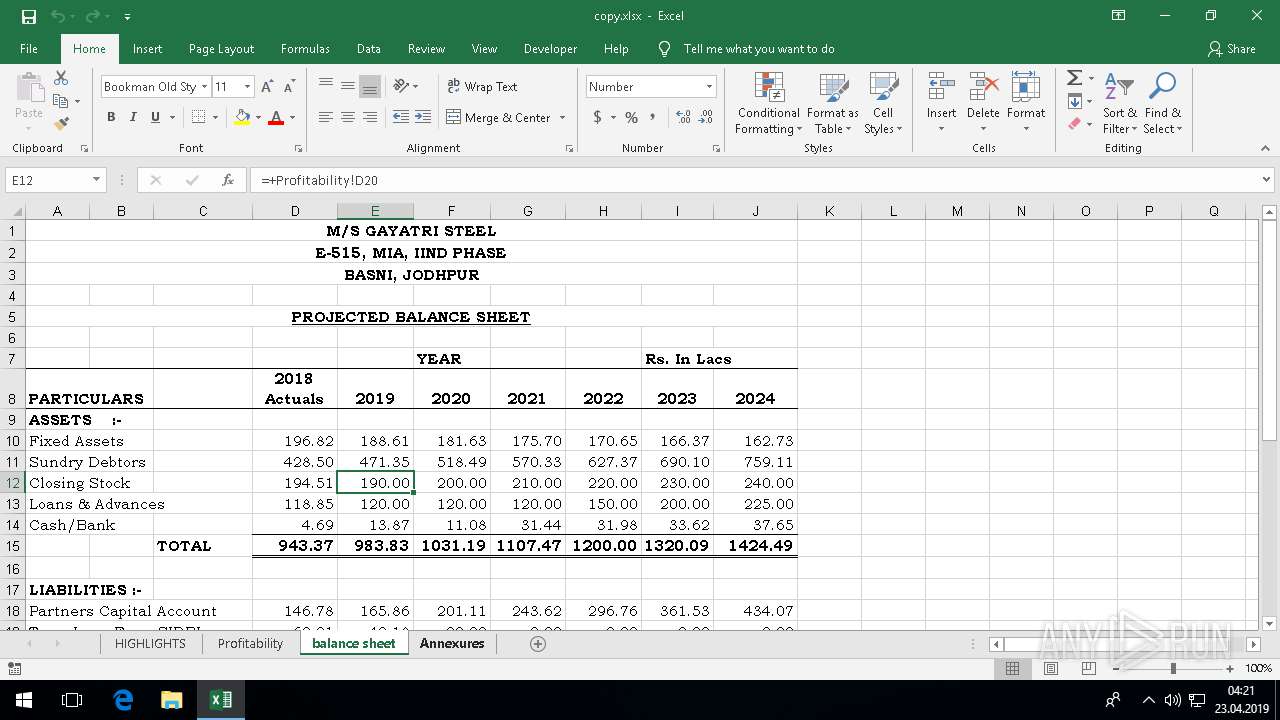Toggle Center horizontal alignment
This screenshot has width=1280, height=720.
coord(348,117)
